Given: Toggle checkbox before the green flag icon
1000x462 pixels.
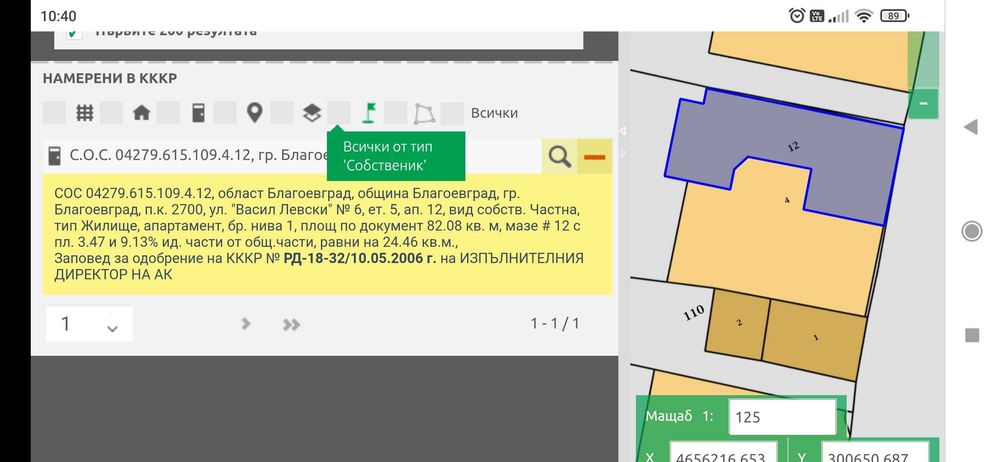Looking at the screenshot, I should point(339,113).
